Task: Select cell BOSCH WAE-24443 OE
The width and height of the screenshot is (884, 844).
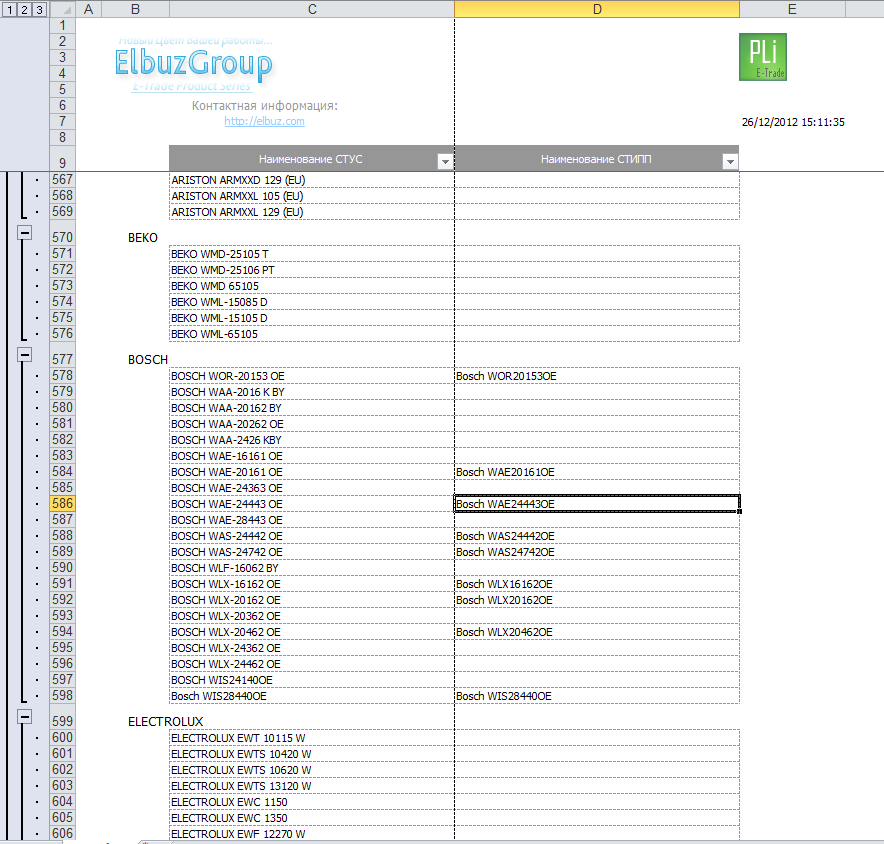Action: 312,503
